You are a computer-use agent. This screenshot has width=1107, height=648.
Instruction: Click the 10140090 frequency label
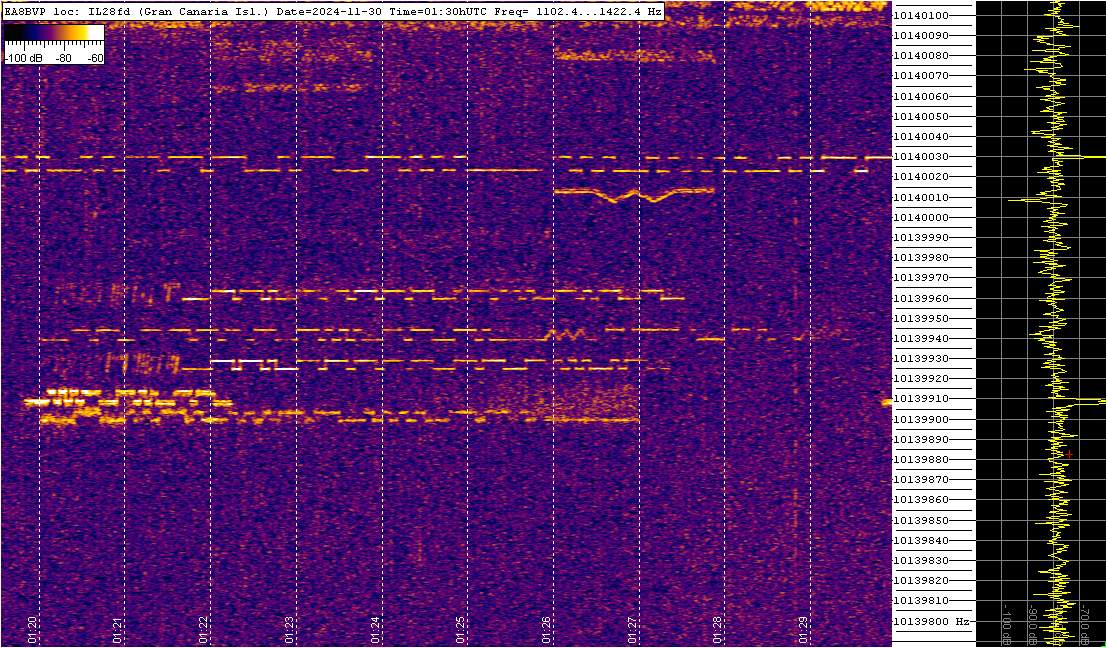[921, 35]
